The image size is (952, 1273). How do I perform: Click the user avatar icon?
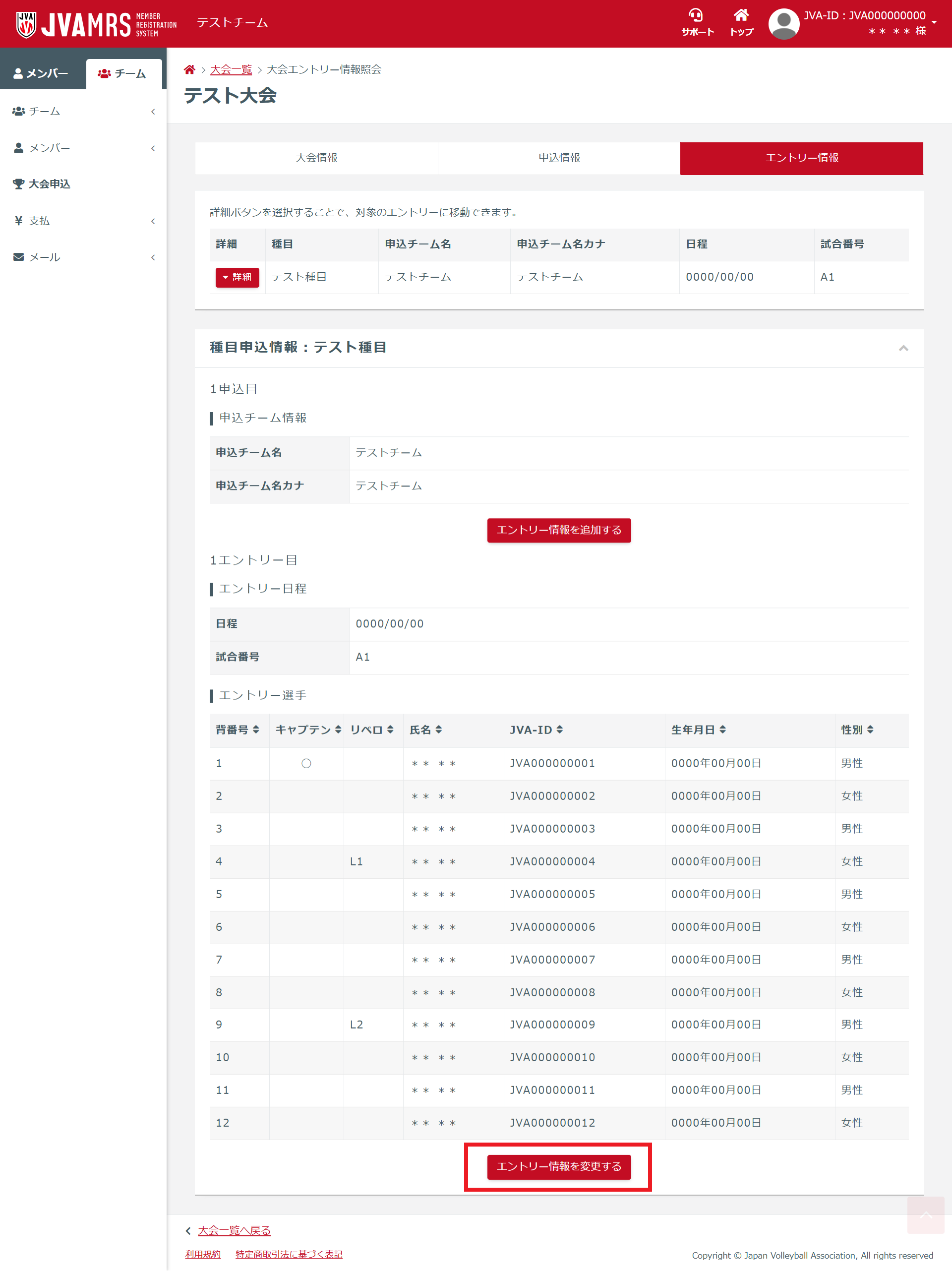[x=783, y=24]
